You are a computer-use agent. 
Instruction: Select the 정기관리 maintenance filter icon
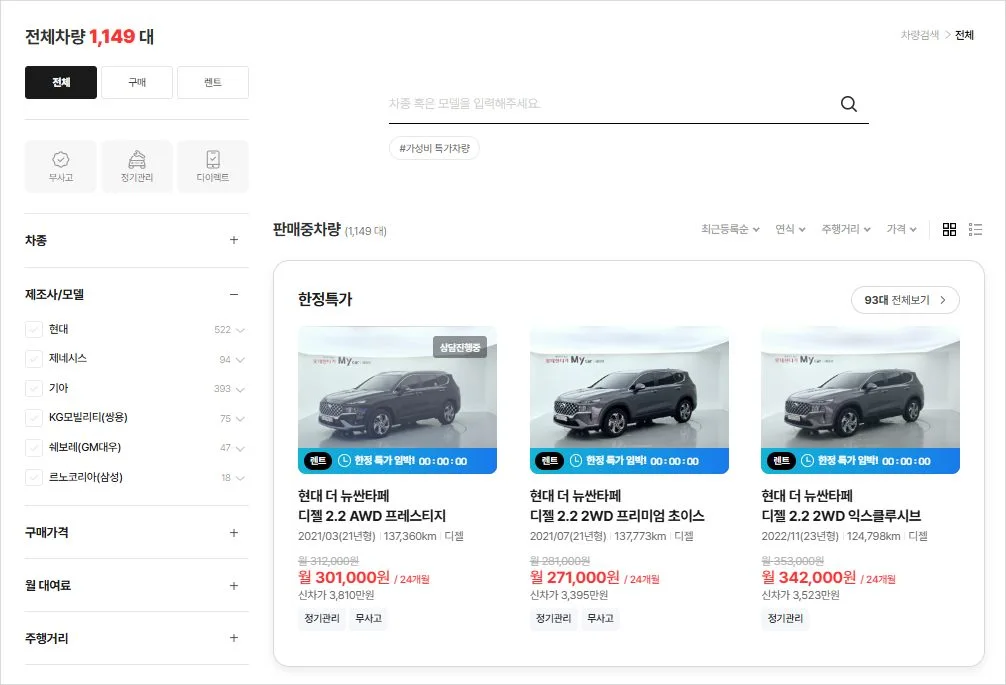[x=136, y=165]
